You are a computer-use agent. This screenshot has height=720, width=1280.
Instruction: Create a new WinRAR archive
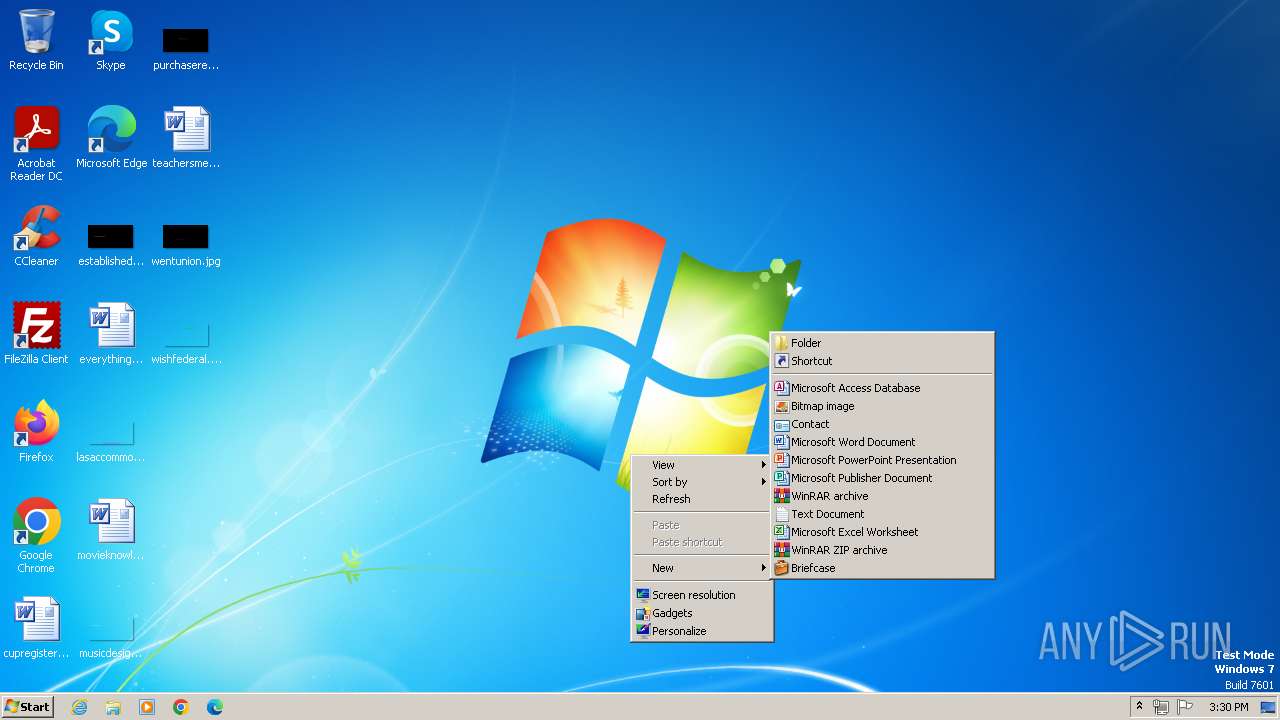click(882, 496)
